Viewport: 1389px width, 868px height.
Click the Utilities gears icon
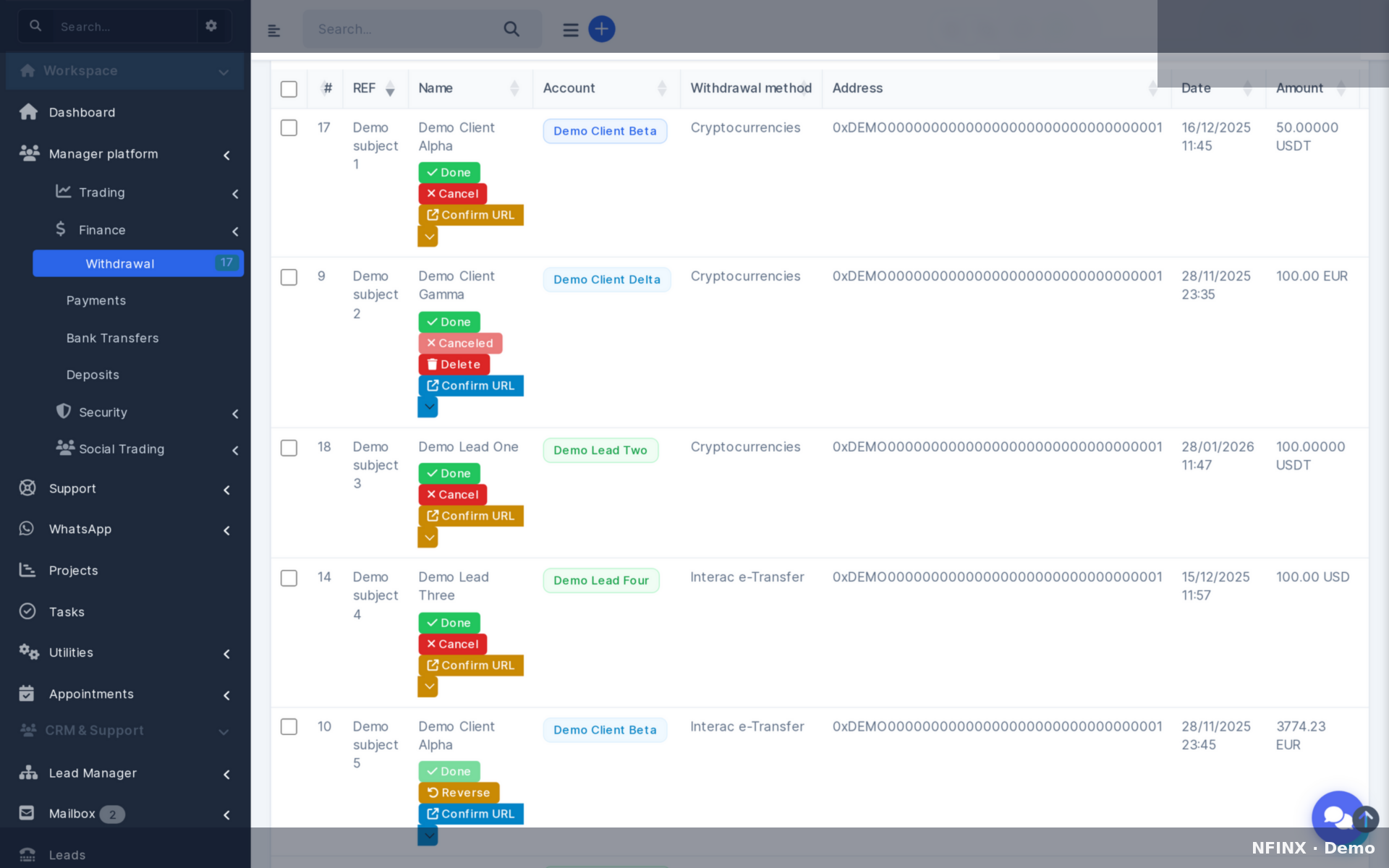[x=29, y=652]
